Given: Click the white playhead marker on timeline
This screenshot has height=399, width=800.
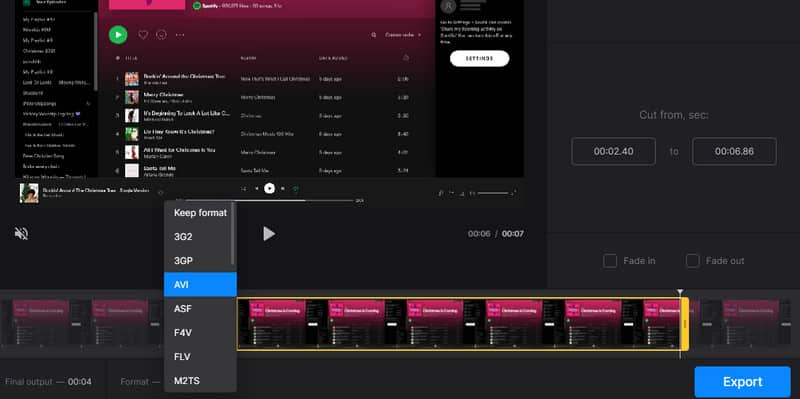Looking at the screenshot, I should pyautogui.click(x=680, y=292).
